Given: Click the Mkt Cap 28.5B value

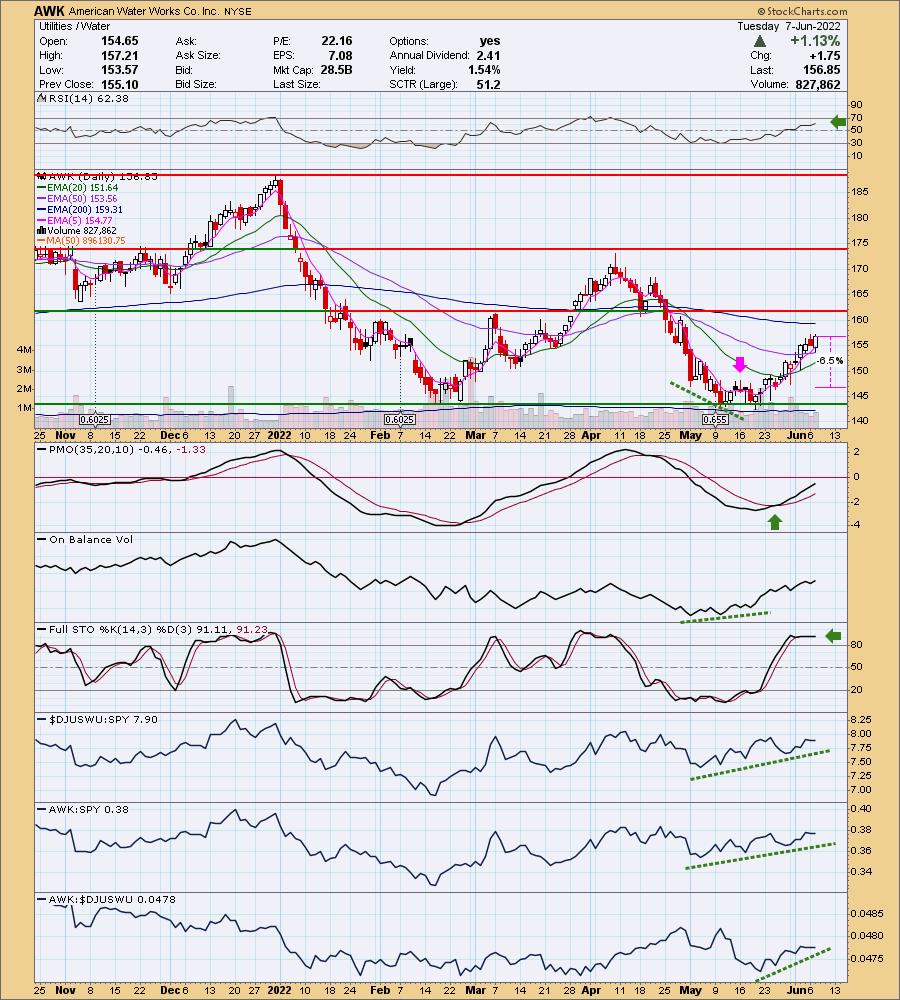Looking at the screenshot, I should 336,70.
